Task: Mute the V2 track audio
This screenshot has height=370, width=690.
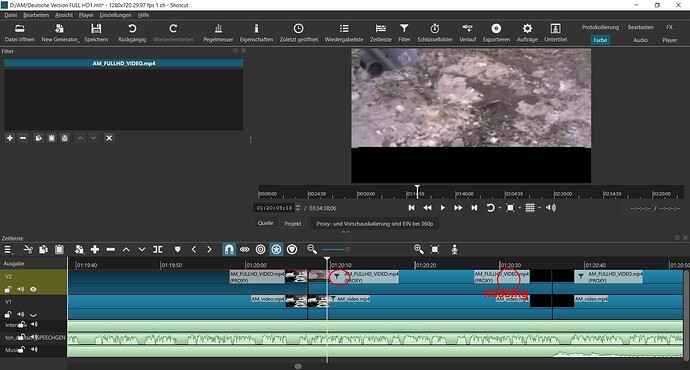Action: [21, 289]
